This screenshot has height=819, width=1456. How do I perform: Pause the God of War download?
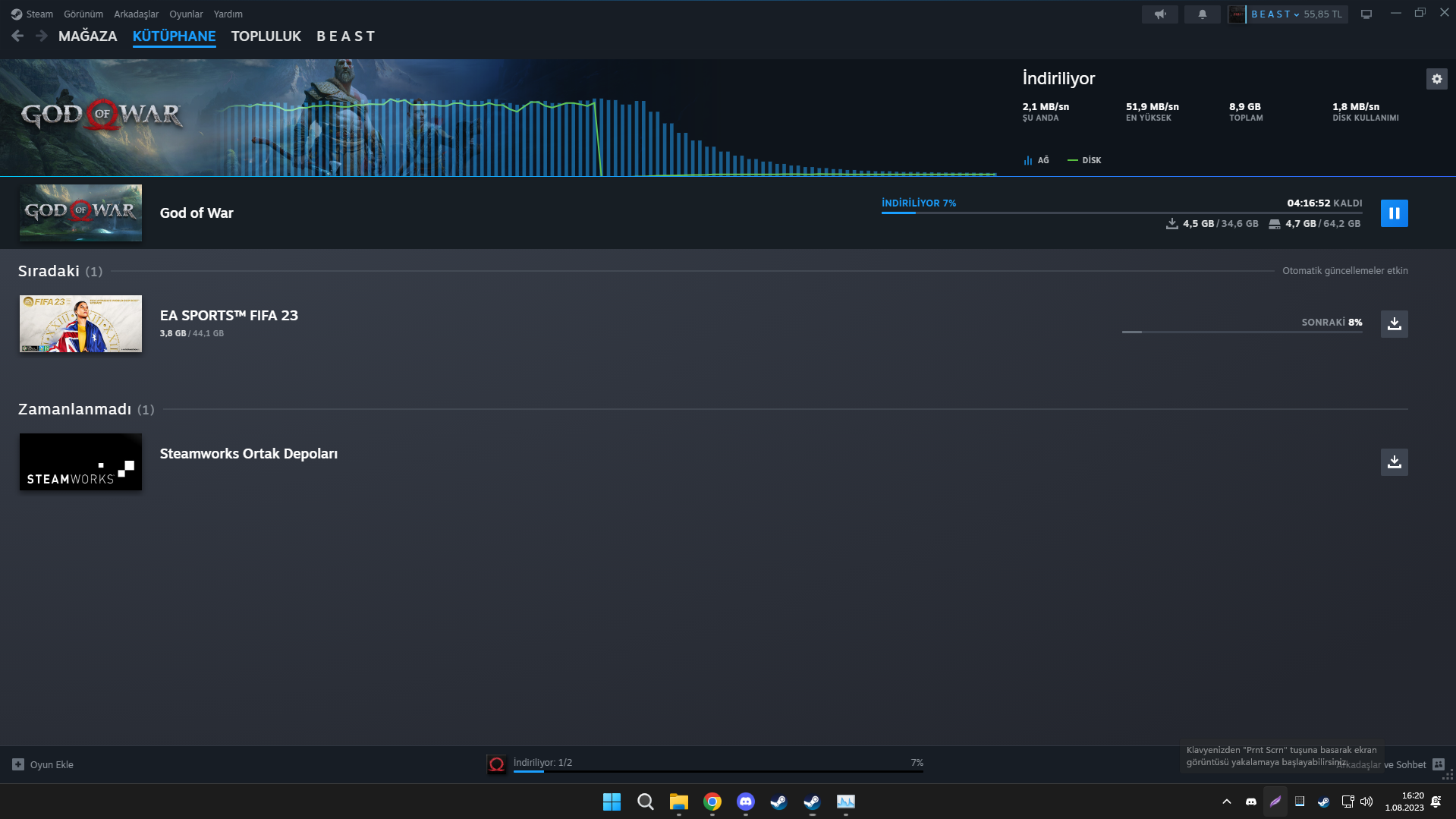point(1395,213)
